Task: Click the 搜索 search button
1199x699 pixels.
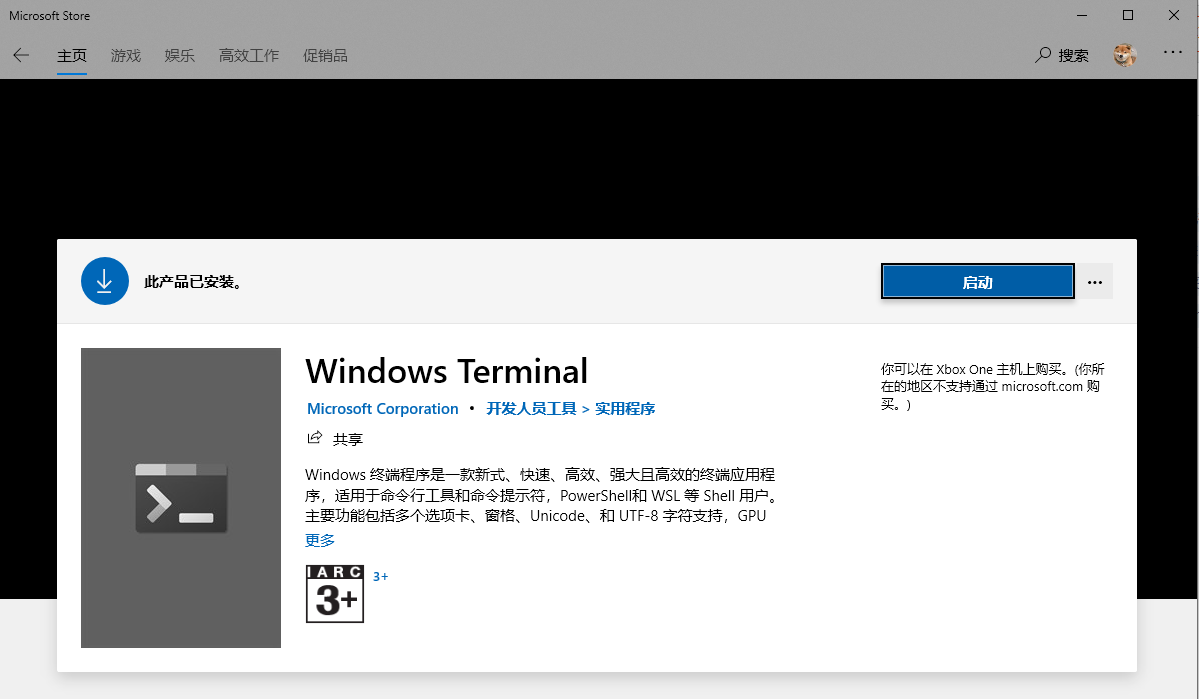Action: click(1061, 55)
